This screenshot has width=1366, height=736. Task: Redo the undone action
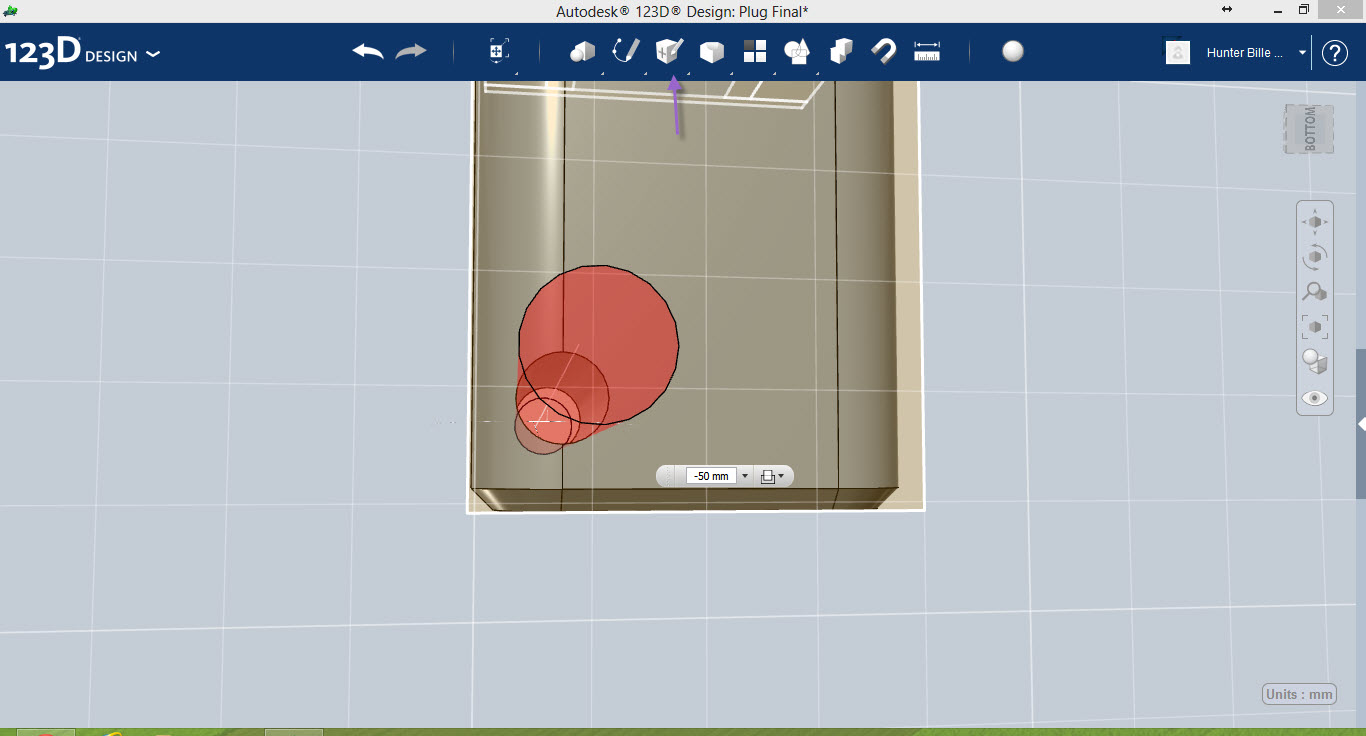[x=411, y=51]
